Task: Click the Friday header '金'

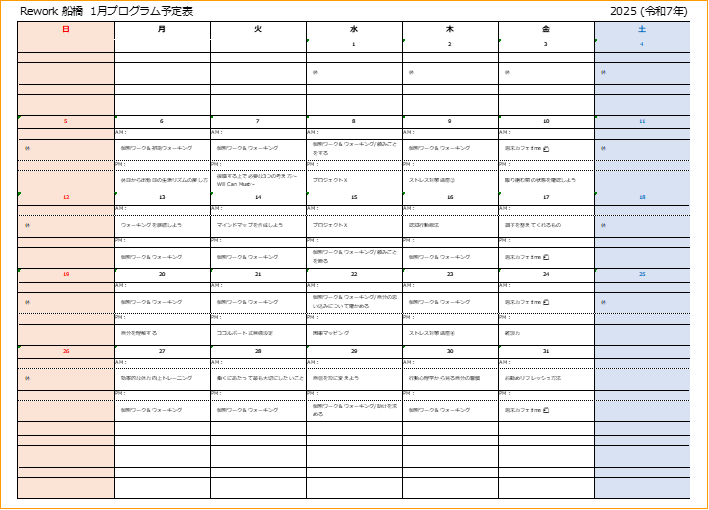Action: point(546,29)
